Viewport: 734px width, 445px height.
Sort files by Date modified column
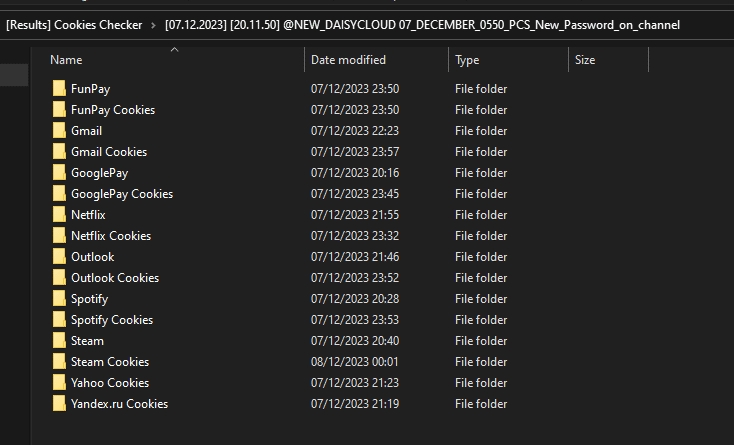tap(348, 60)
